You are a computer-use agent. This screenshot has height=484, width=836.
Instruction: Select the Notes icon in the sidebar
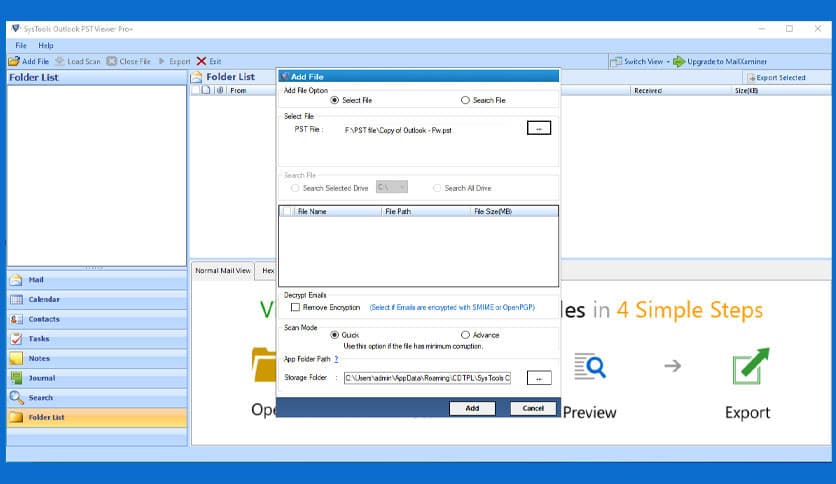pyautogui.click(x=17, y=358)
